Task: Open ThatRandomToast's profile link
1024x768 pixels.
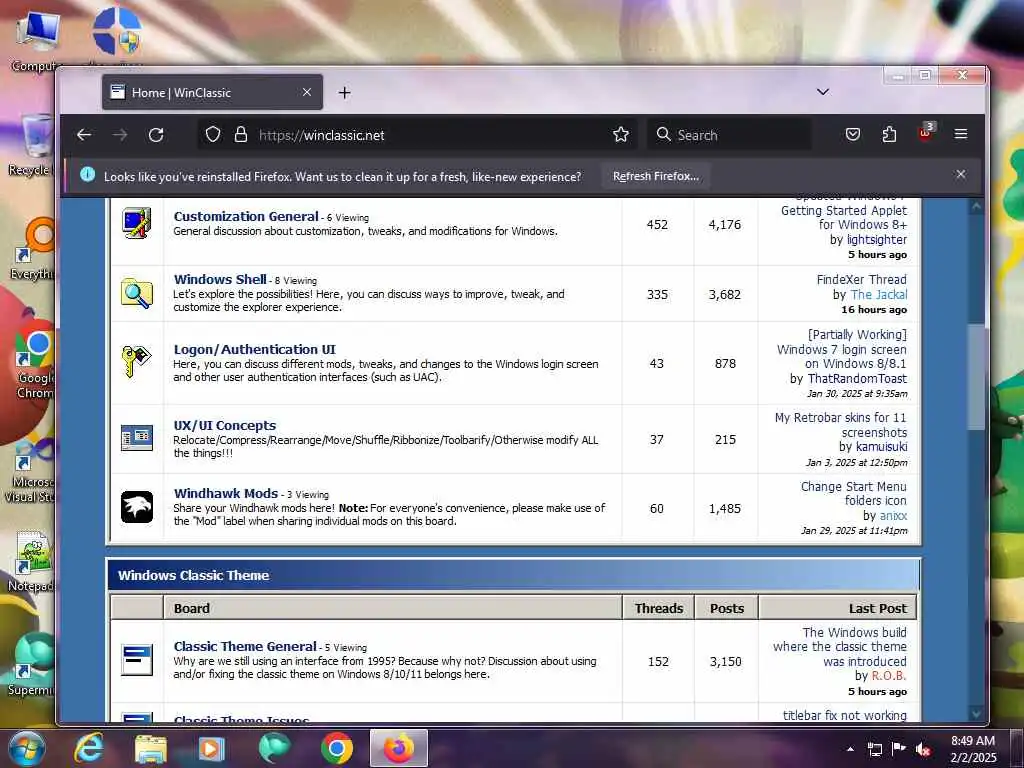Action: (857, 379)
